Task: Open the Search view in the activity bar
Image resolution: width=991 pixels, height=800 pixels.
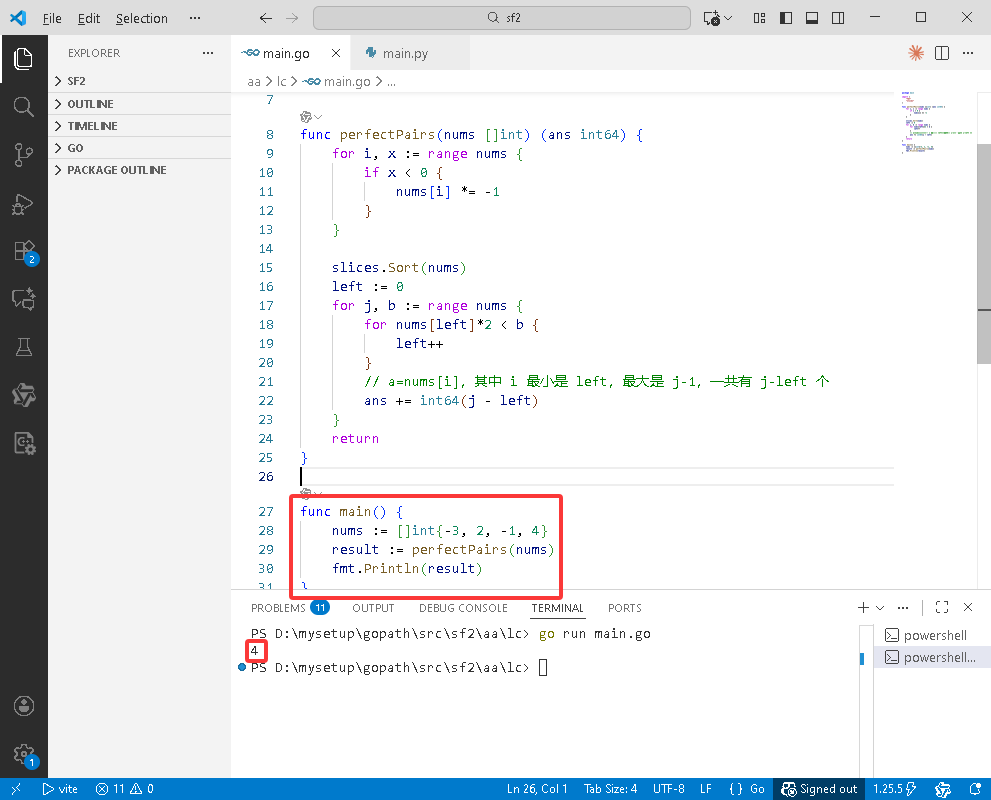Action: tap(23, 107)
